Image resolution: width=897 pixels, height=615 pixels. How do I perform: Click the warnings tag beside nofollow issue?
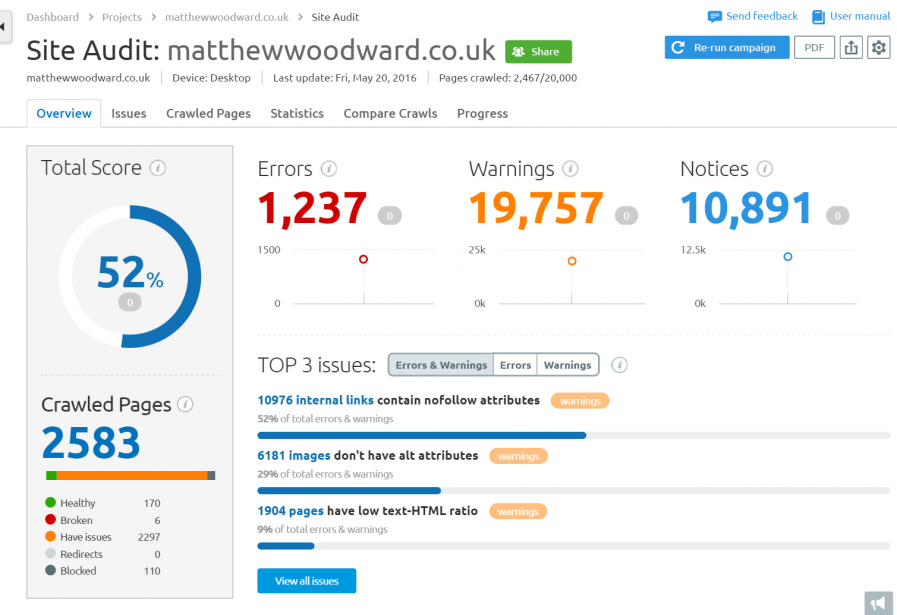pyautogui.click(x=580, y=400)
